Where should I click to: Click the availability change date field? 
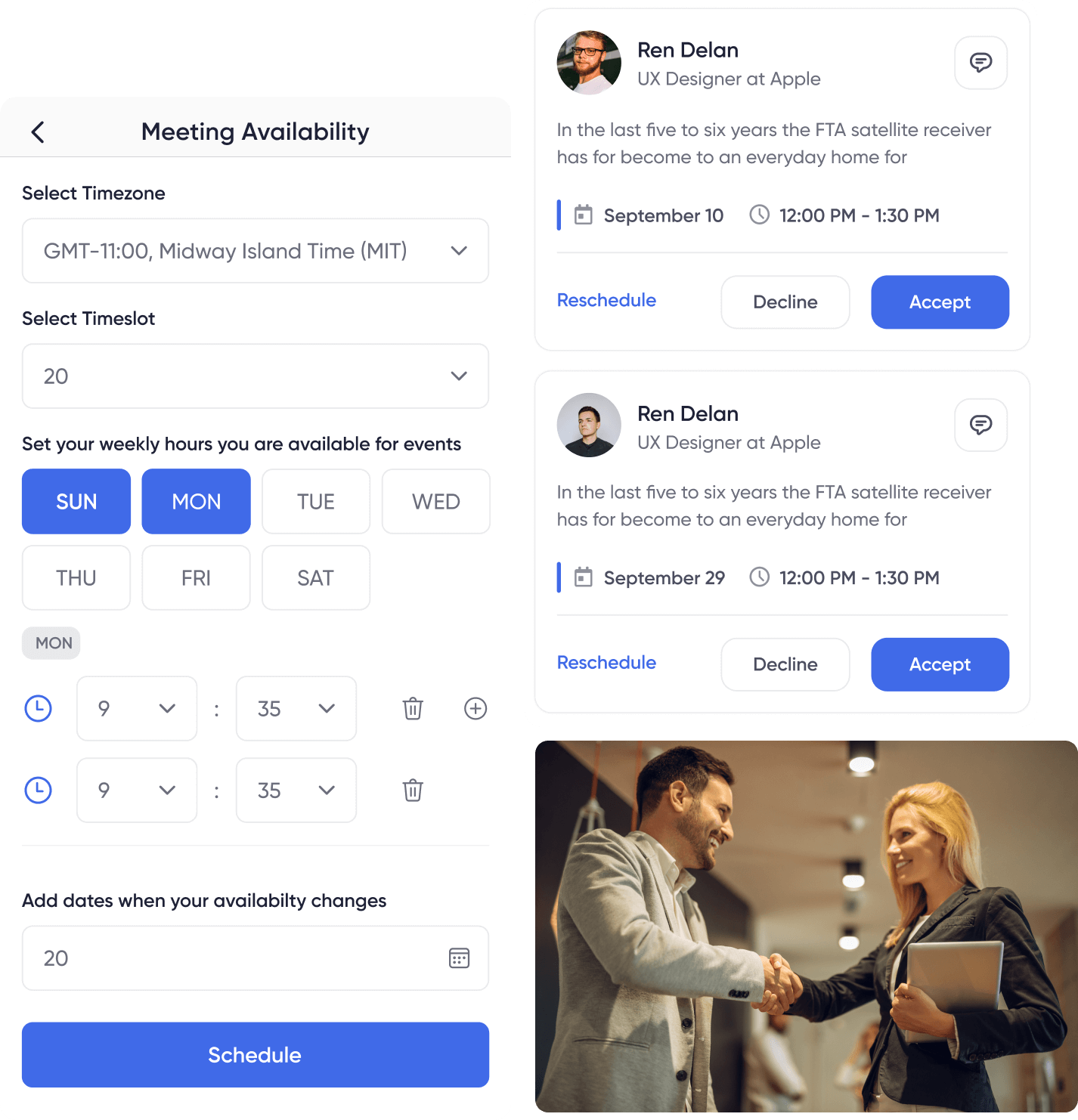(256, 958)
